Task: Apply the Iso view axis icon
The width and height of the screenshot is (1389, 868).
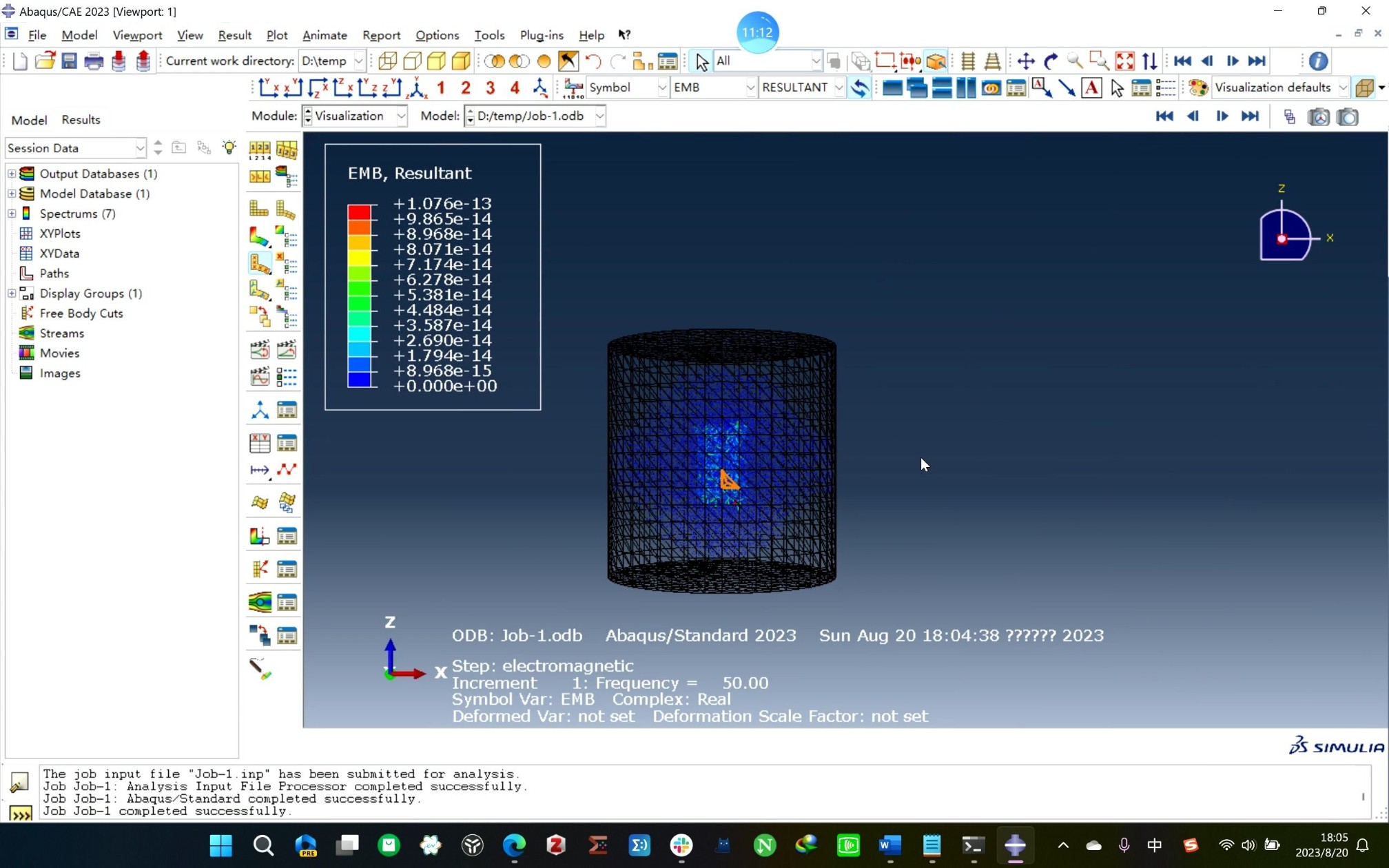Action: [x=417, y=87]
